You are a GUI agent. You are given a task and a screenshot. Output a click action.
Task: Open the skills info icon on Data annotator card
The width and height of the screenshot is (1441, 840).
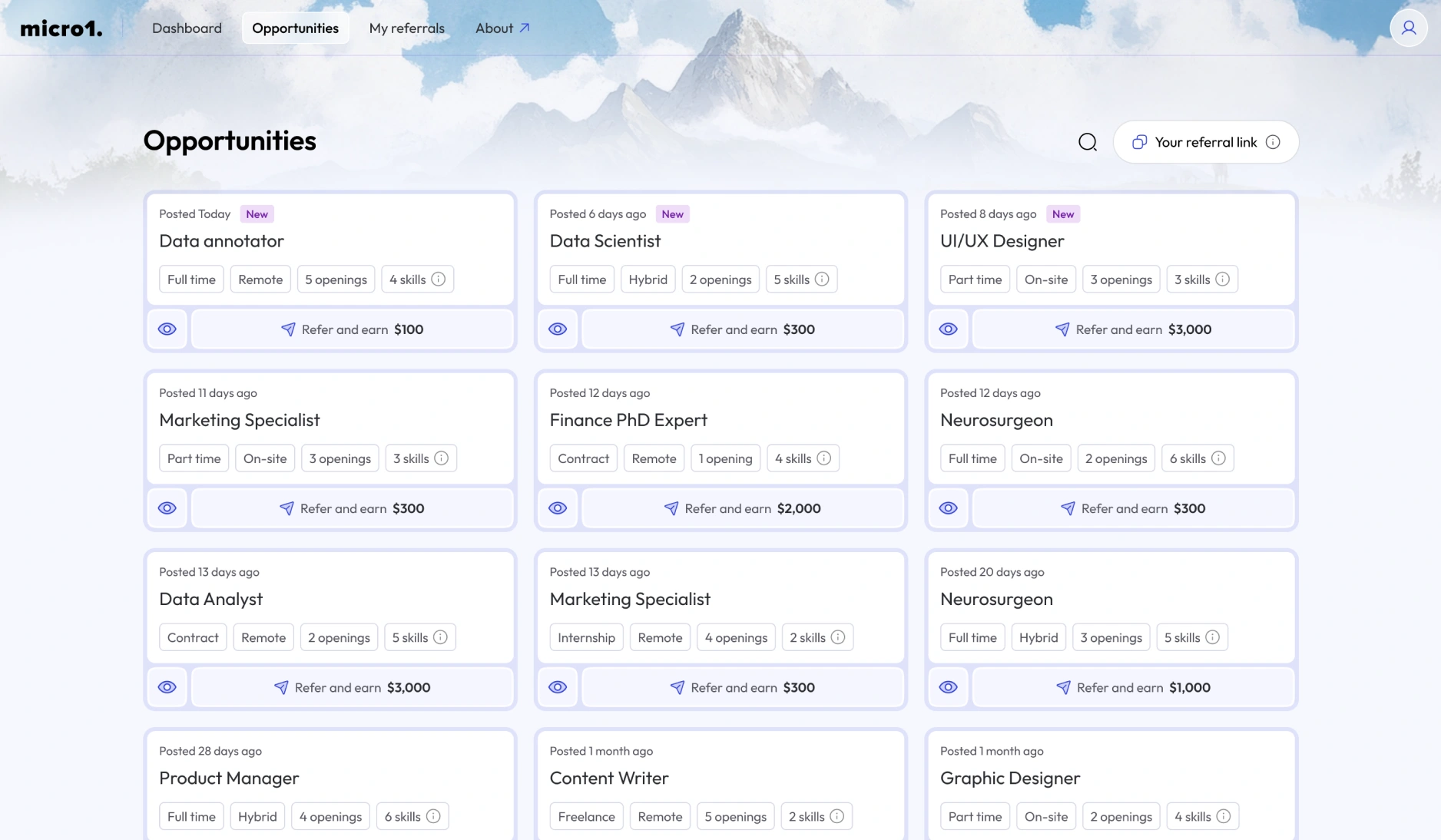[x=438, y=279]
